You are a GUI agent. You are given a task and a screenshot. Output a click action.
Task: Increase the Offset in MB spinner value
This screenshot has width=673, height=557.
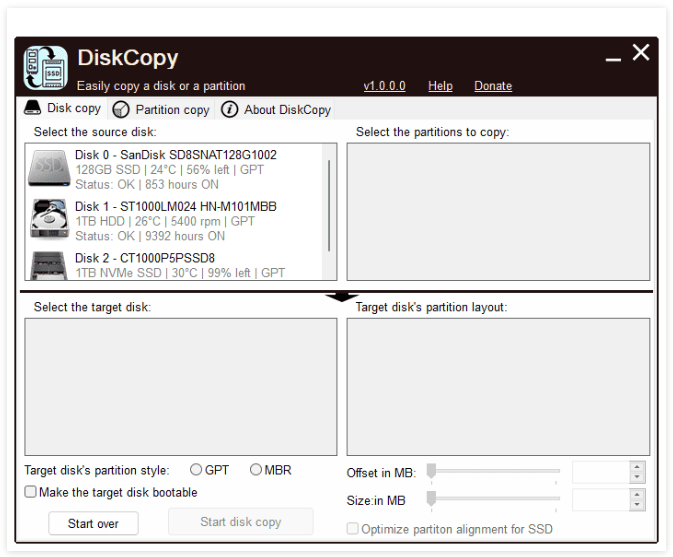pos(637,466)
